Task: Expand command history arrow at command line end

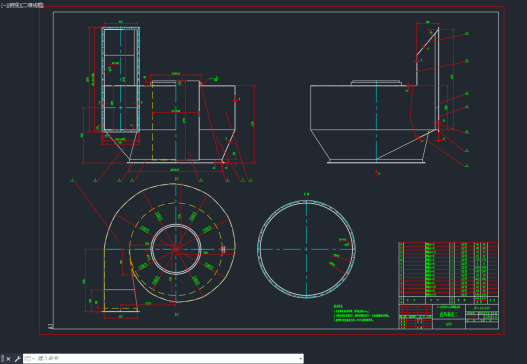Action: pyautogui.click(x=300, y=359)
